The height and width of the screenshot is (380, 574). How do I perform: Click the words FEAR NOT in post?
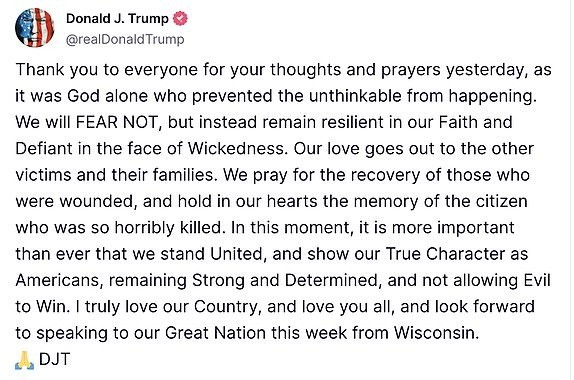pos(116,122)
